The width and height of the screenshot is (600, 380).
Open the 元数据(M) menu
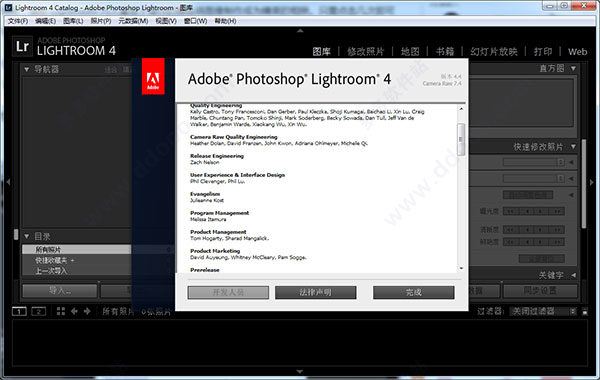tap(133, 21)
